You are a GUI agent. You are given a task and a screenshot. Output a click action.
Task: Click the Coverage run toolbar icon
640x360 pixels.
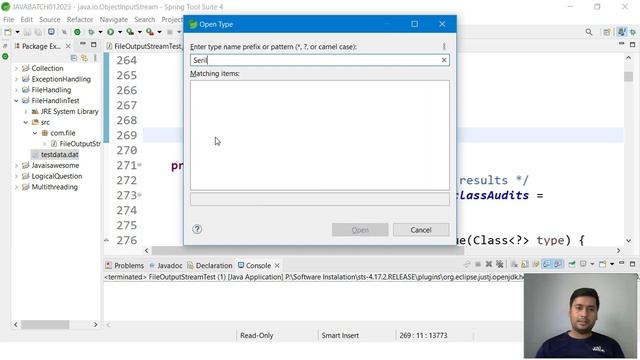point(130,32)
